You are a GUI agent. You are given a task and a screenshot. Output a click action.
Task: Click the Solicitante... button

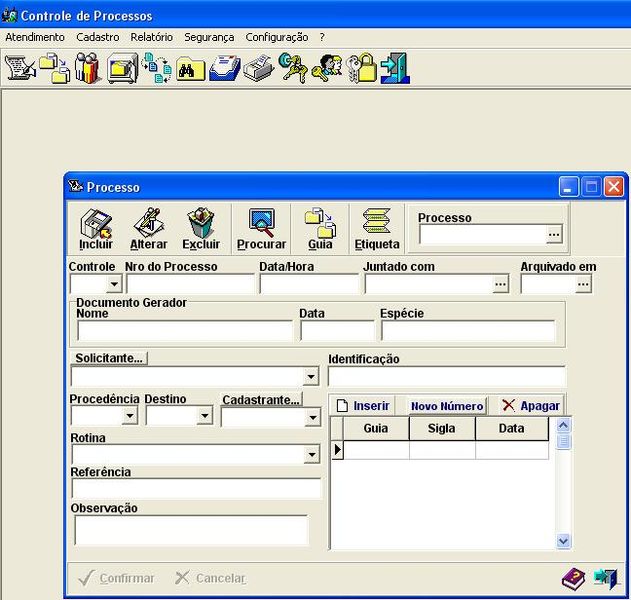coord(109,358)
